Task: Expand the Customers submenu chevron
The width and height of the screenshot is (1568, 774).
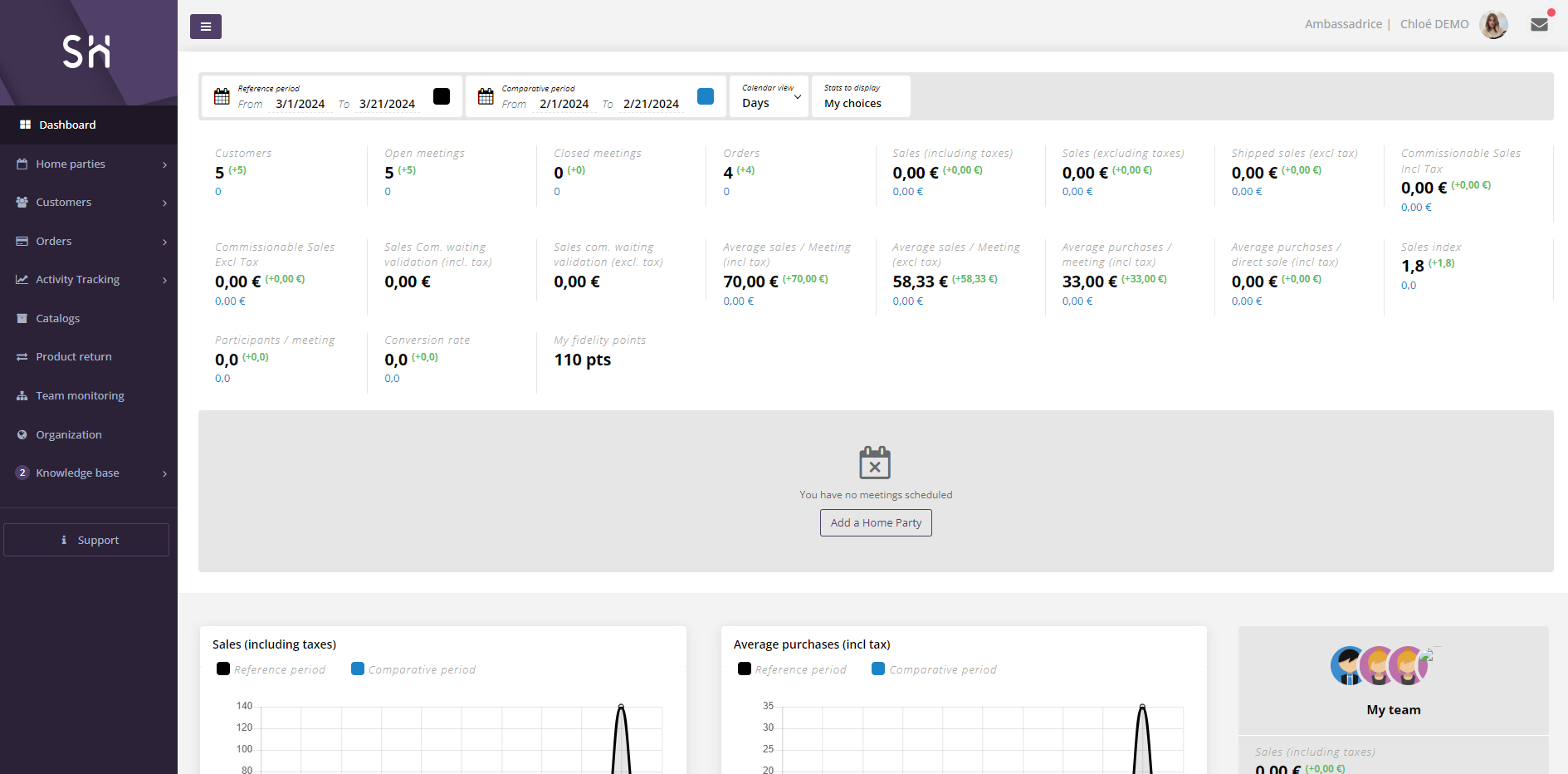Action: (164, 203)
